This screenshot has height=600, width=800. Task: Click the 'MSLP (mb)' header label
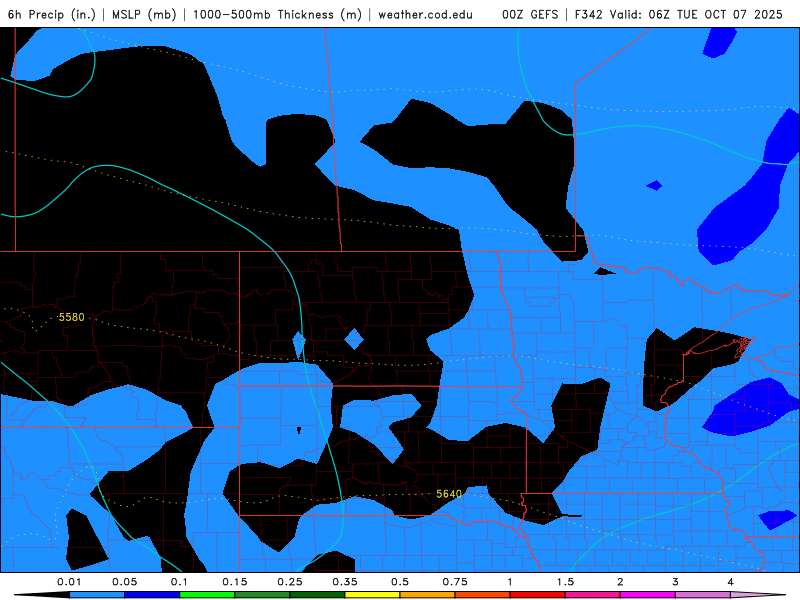pos(144,14)
